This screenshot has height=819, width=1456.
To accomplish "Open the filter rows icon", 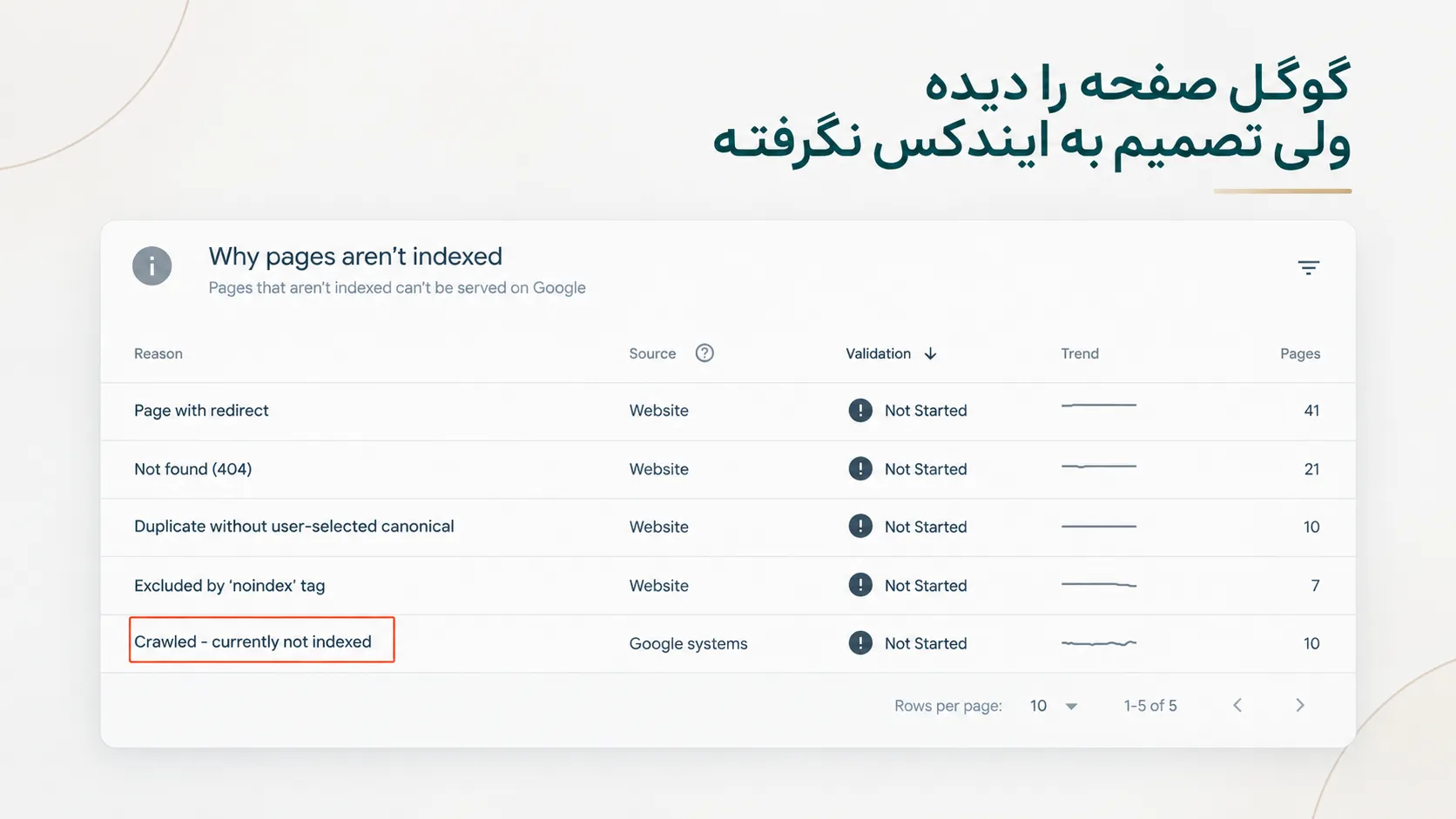I will [x=1308, y=268].
